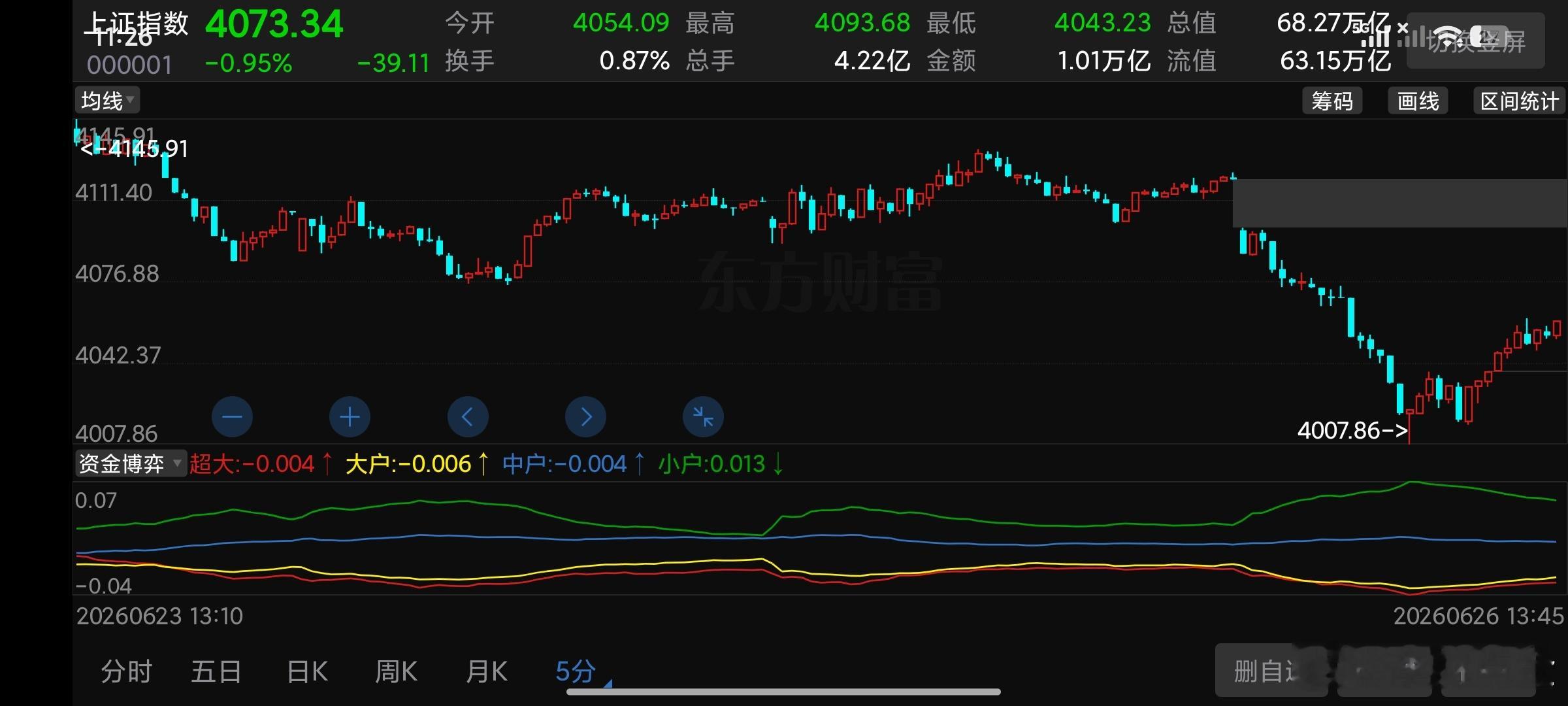The height and width of the screenshot is (706, 1568).
Task: Tap the -0.04 indicator axis label
Action: (103, 585)
